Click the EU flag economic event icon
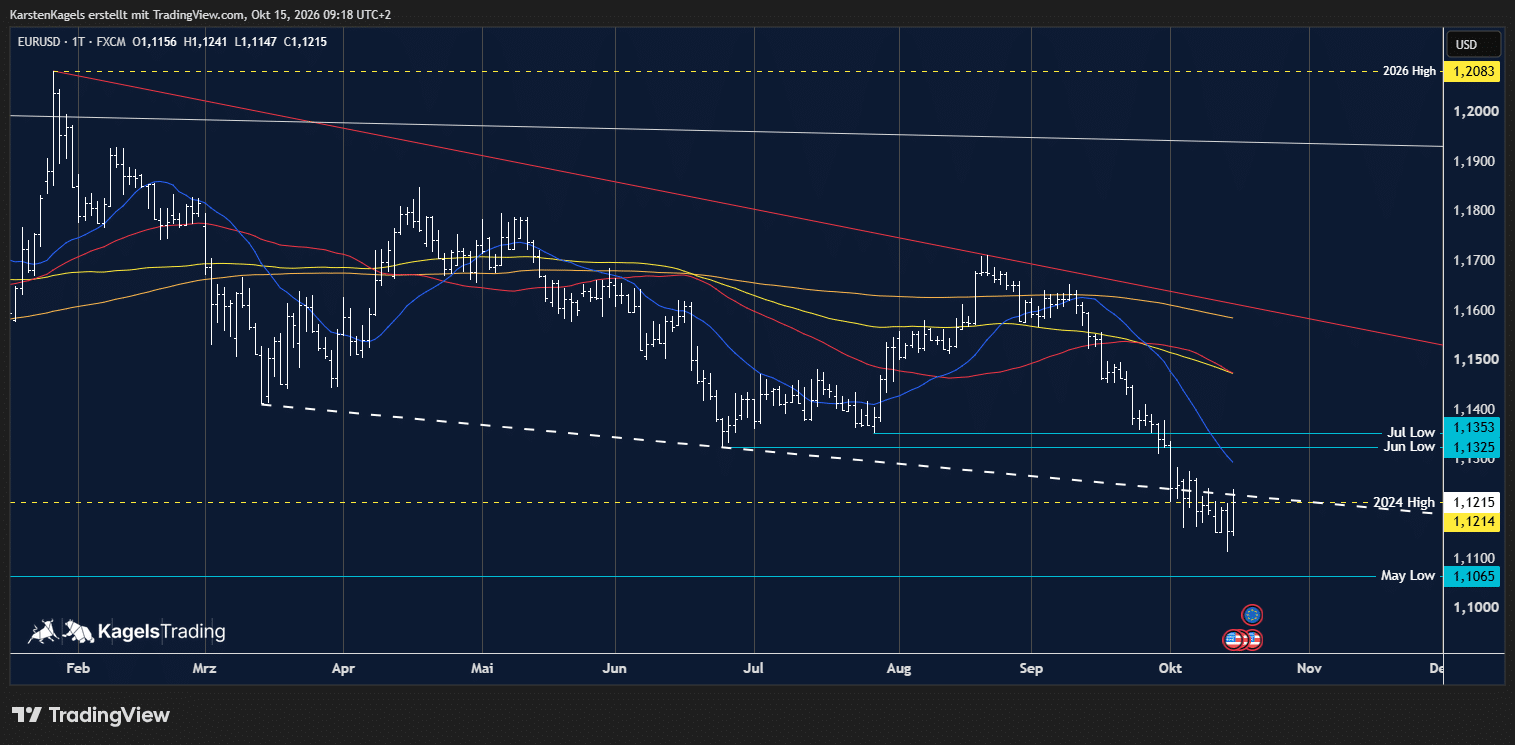The height and width of the screenshot is (745, 1515). [1252, 614]
